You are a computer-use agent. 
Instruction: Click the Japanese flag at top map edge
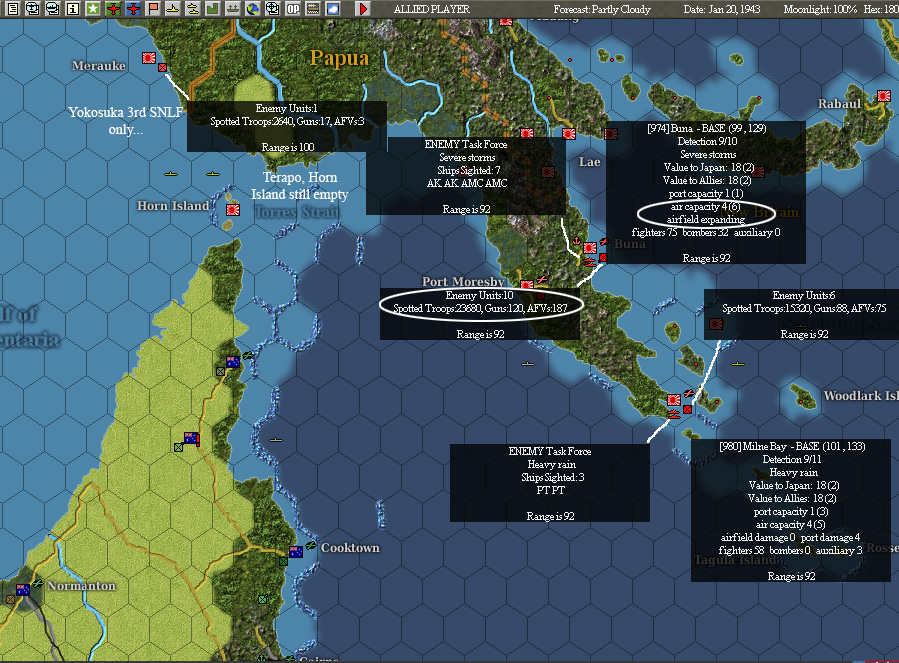[x=506, y=22]
